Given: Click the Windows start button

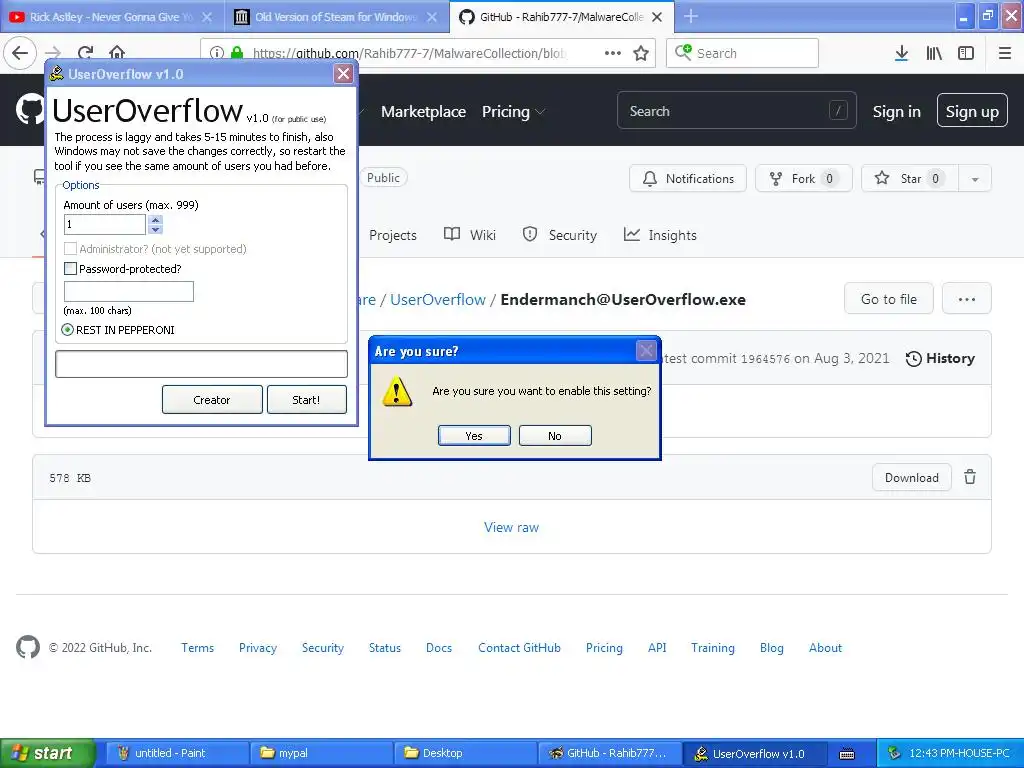Looking at the screenshot, I should pyautogui.click(x=48, y=753).
